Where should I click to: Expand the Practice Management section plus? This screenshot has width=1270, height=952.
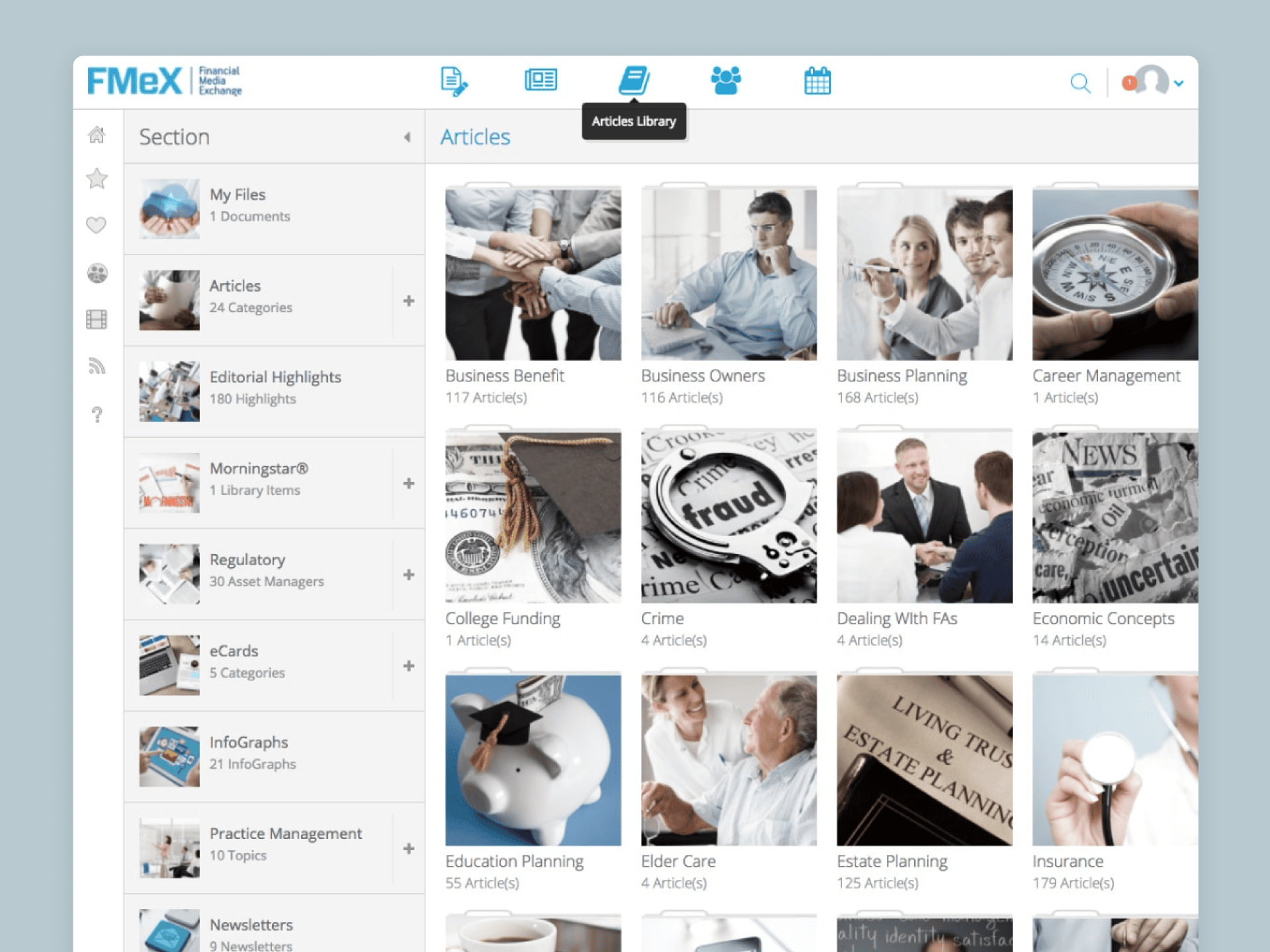pyautogui.click(x=409, y=848)
